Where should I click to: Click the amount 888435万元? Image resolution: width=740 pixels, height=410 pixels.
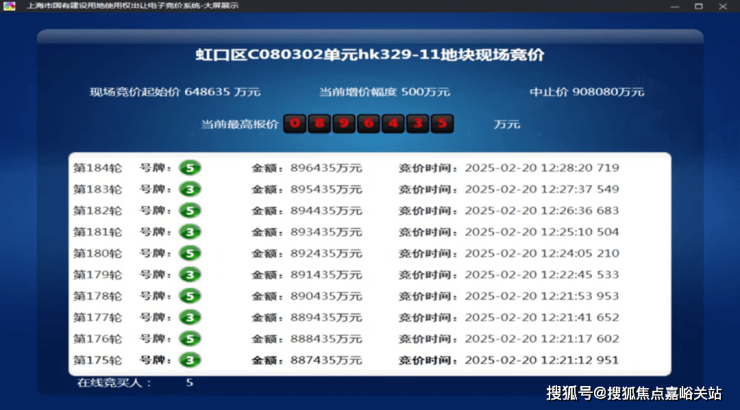(x=326, y=339)
